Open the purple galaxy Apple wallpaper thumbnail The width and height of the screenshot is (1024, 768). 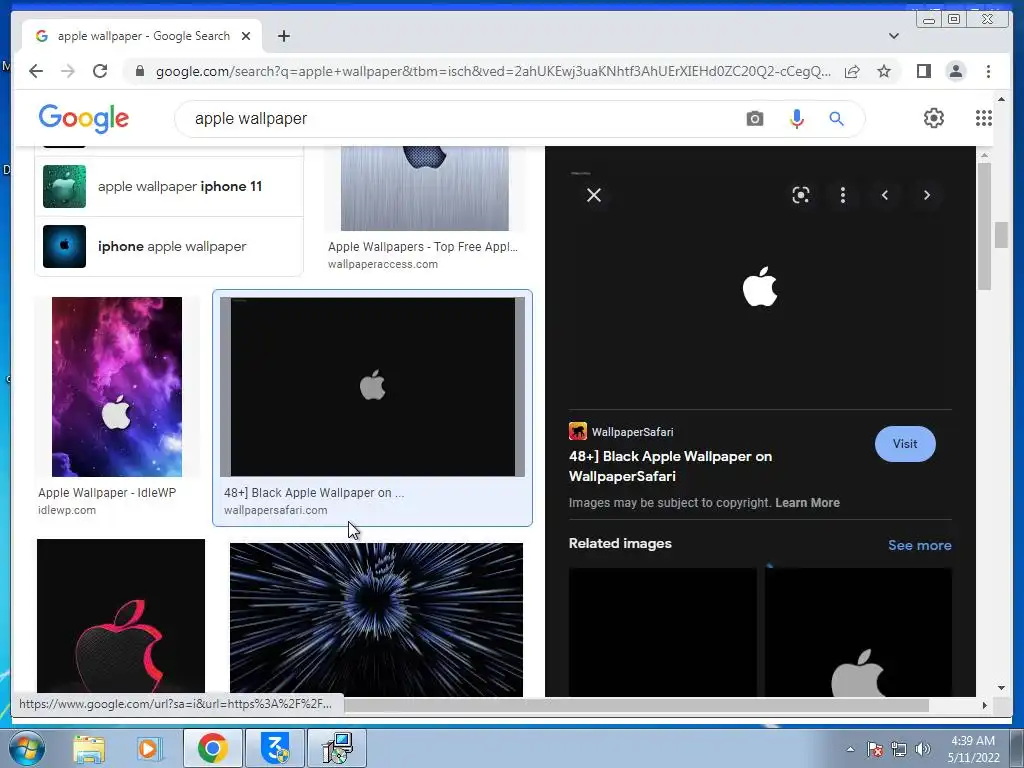click(117, 387)
